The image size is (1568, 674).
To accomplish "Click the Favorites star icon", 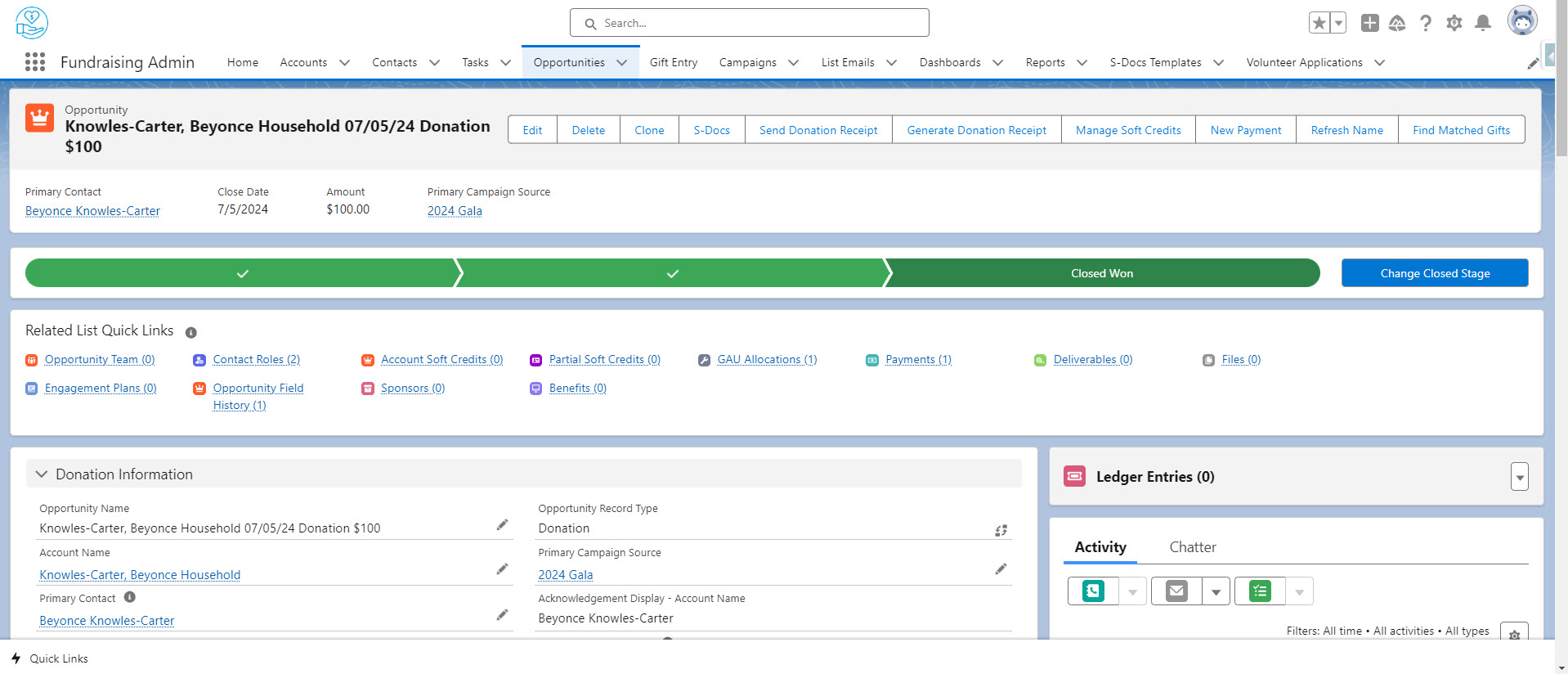I will click(1319, 23).
